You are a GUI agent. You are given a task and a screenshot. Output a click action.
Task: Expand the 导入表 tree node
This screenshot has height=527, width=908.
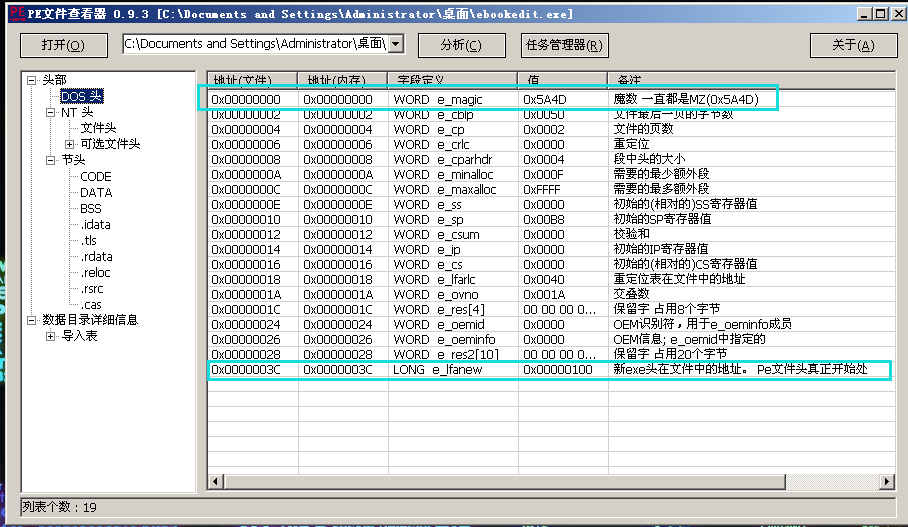pos(51,336)
